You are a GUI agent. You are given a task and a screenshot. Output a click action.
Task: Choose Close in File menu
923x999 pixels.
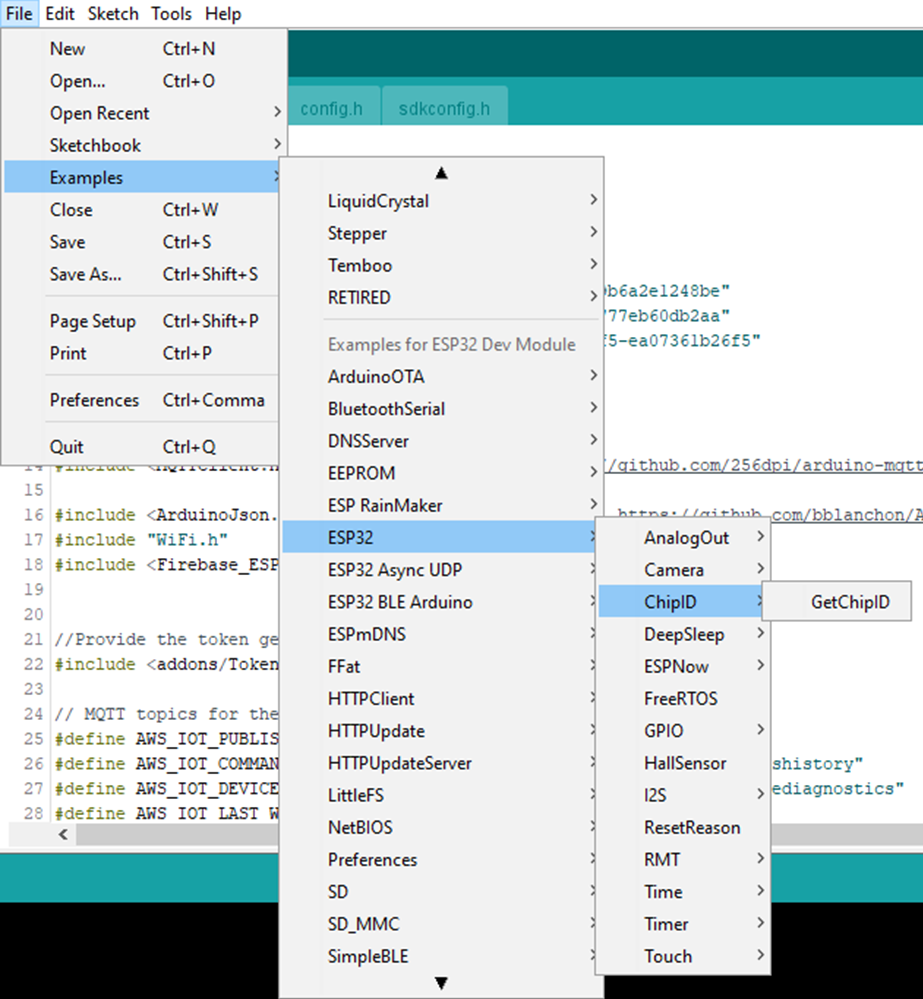(x=143, y=210)
